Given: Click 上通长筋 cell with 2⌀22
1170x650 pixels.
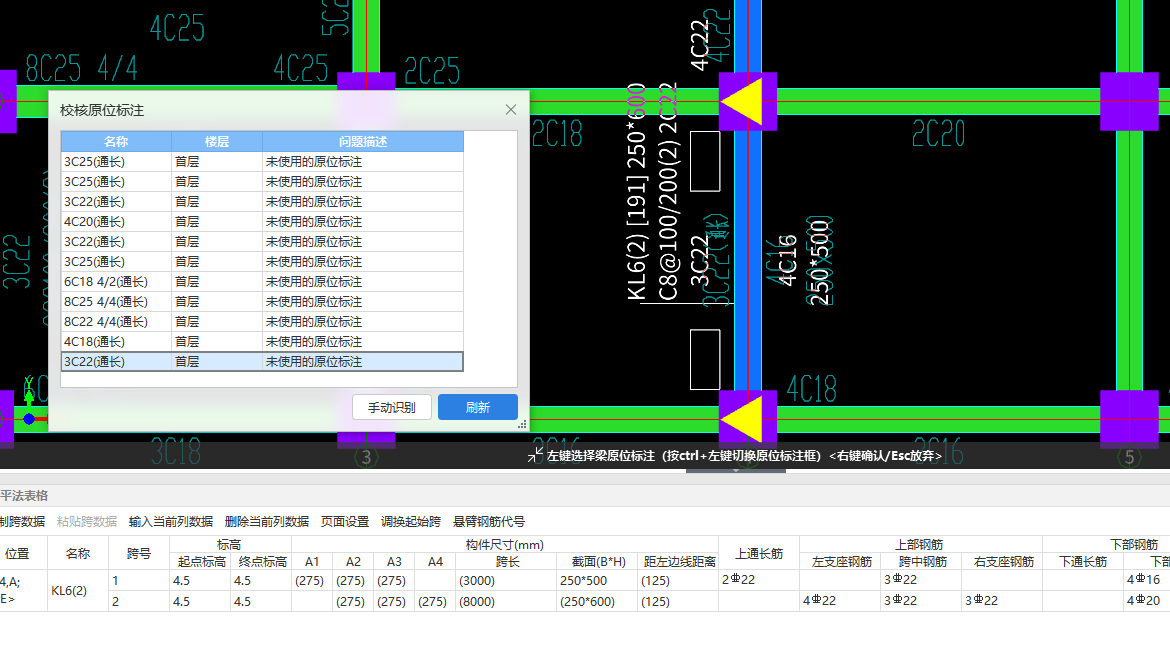Looking at the screenshot, I should (x=759, y=580).
